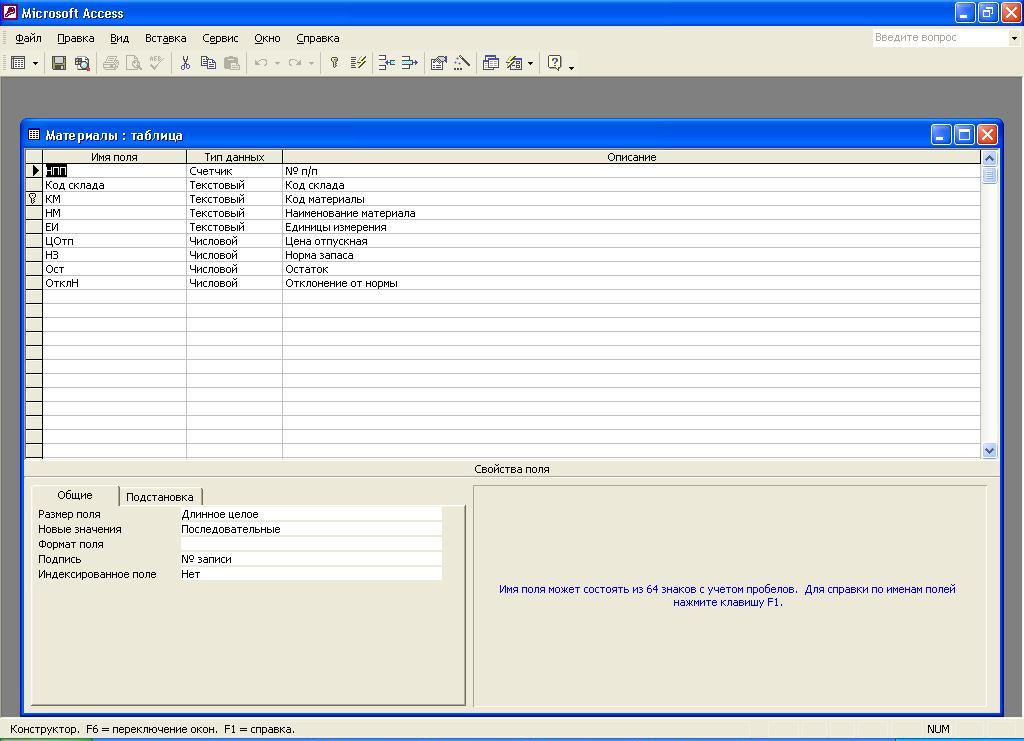This screenshot has height=741, width=1024.
Task: Click the empty Формат поля field
Action: (311, 544)
